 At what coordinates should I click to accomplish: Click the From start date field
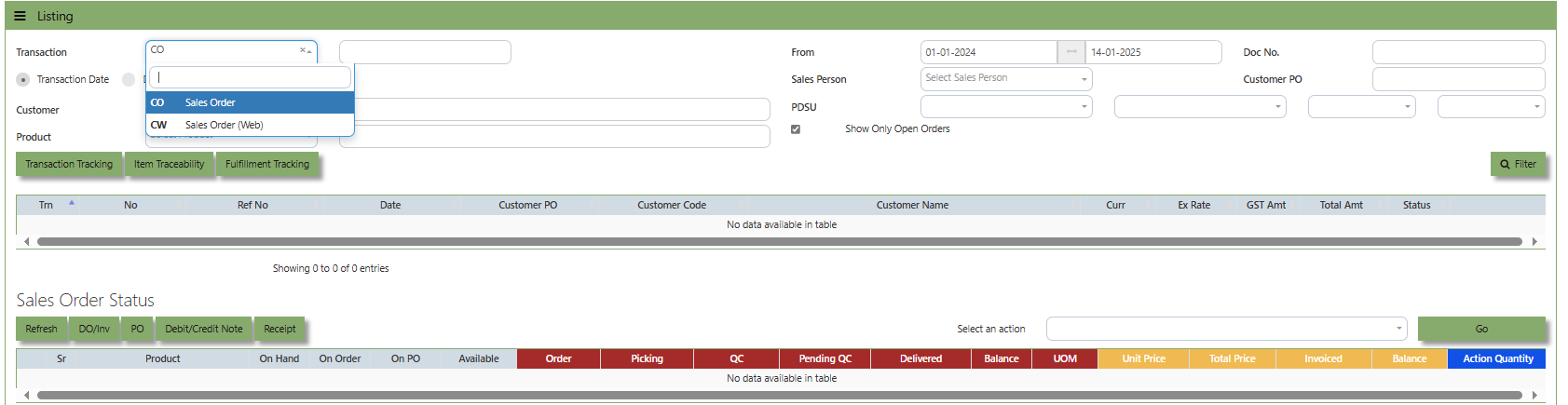pos(989,52)
